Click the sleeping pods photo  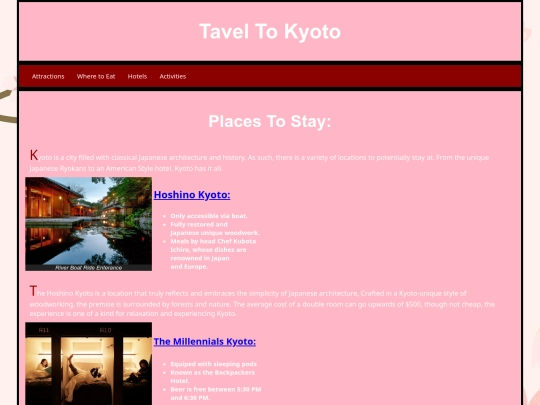click(89, 364)
